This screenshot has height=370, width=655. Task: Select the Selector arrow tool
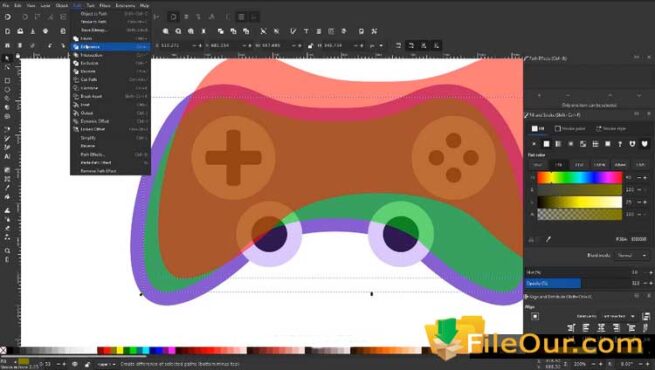(x=7, y=58)
